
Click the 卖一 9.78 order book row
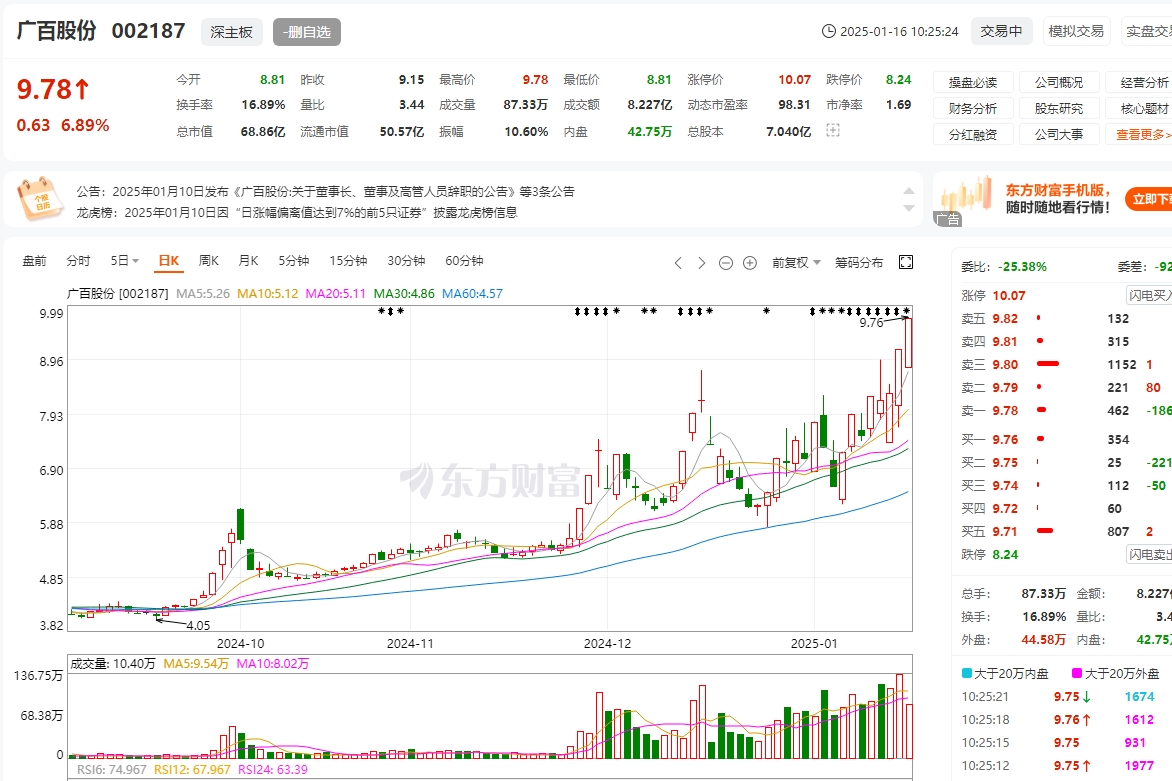1066,410
